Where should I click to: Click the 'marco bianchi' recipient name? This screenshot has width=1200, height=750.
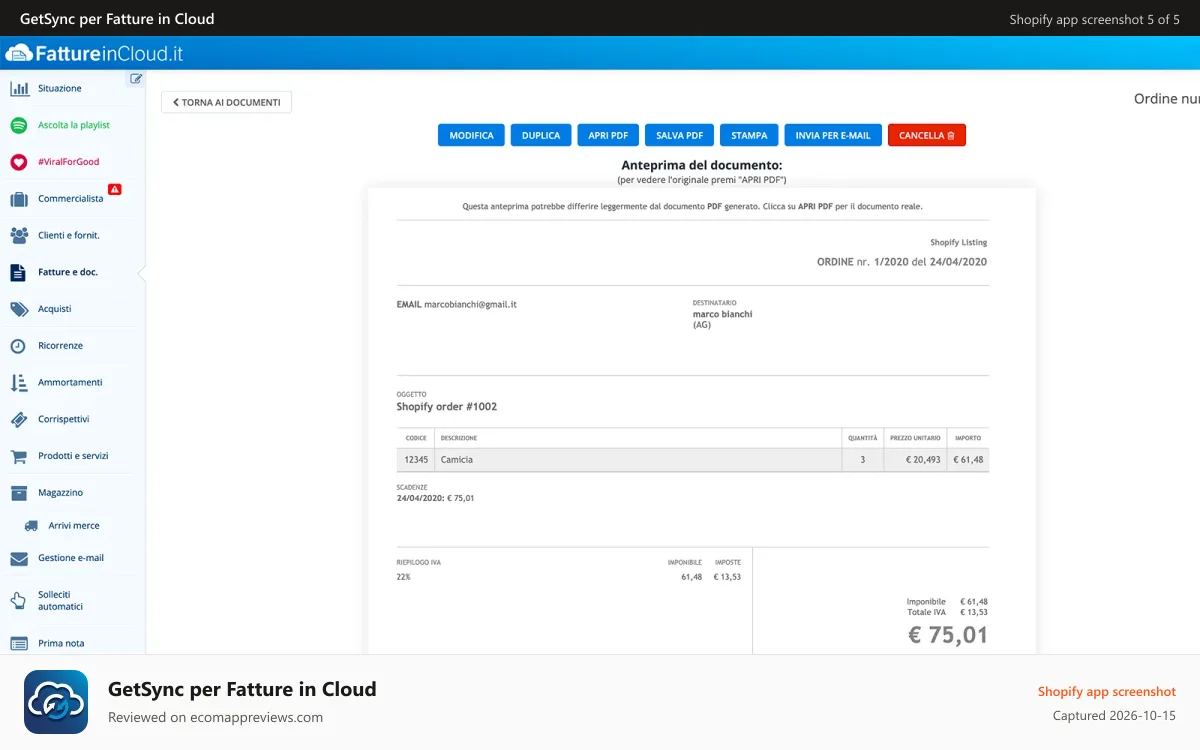pyautogui.click(x=723, y=314)
